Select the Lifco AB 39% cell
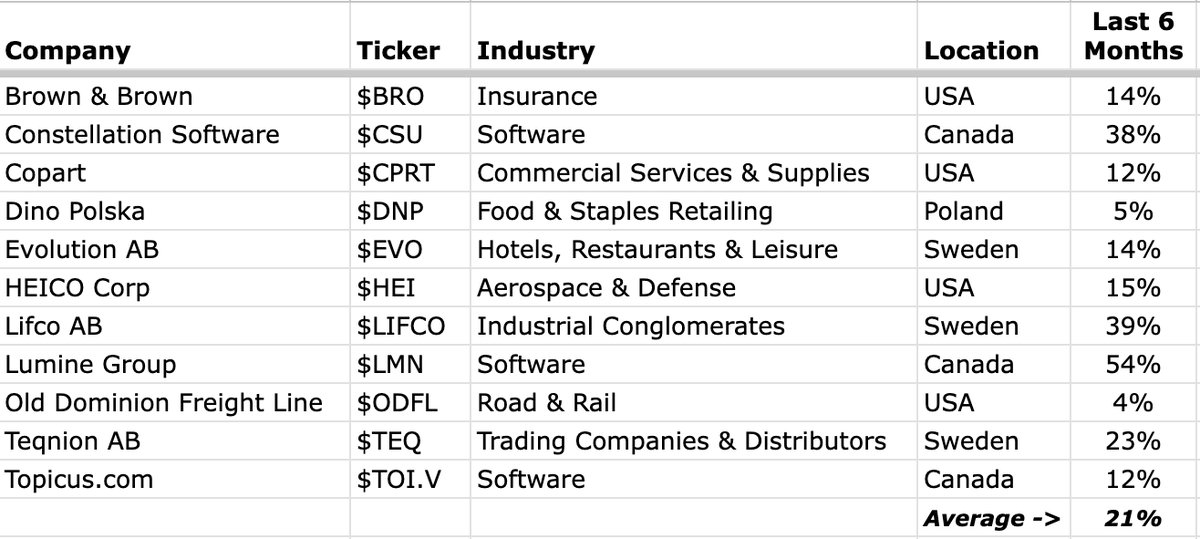The width and height of the screenshot is (1200, 539). [1133, 326]
